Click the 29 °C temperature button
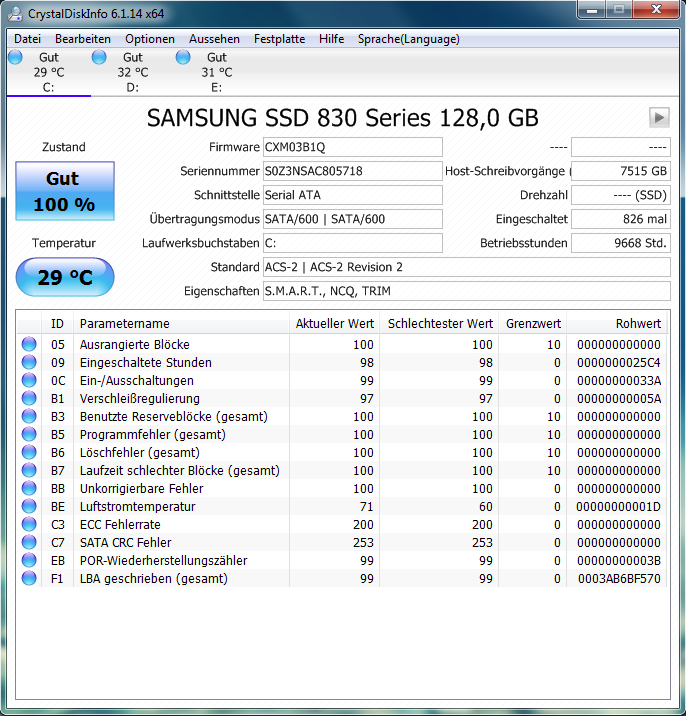This screenshot has height=716, width=686. coord(65,277)
